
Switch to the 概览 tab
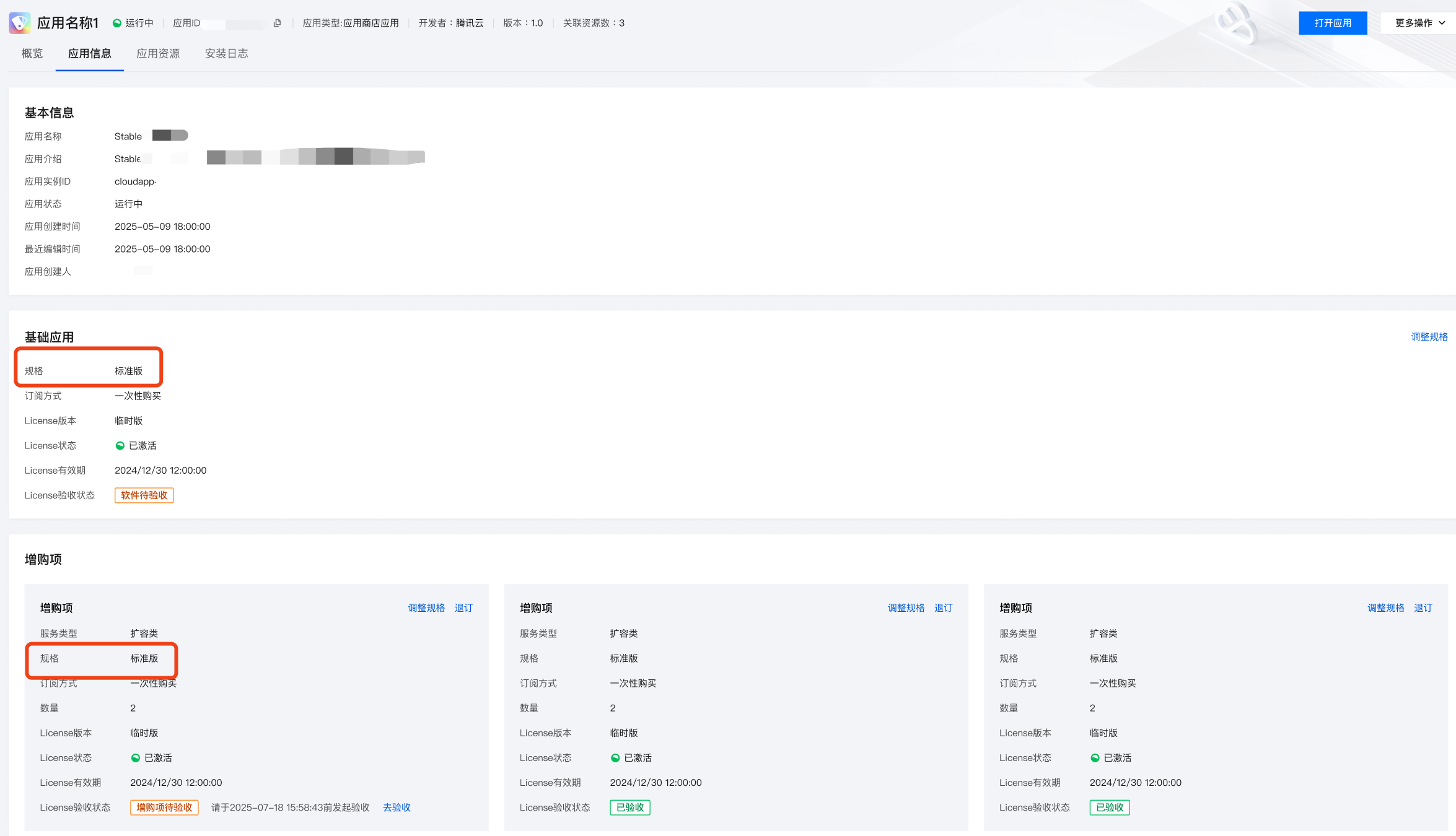point(32,54)
